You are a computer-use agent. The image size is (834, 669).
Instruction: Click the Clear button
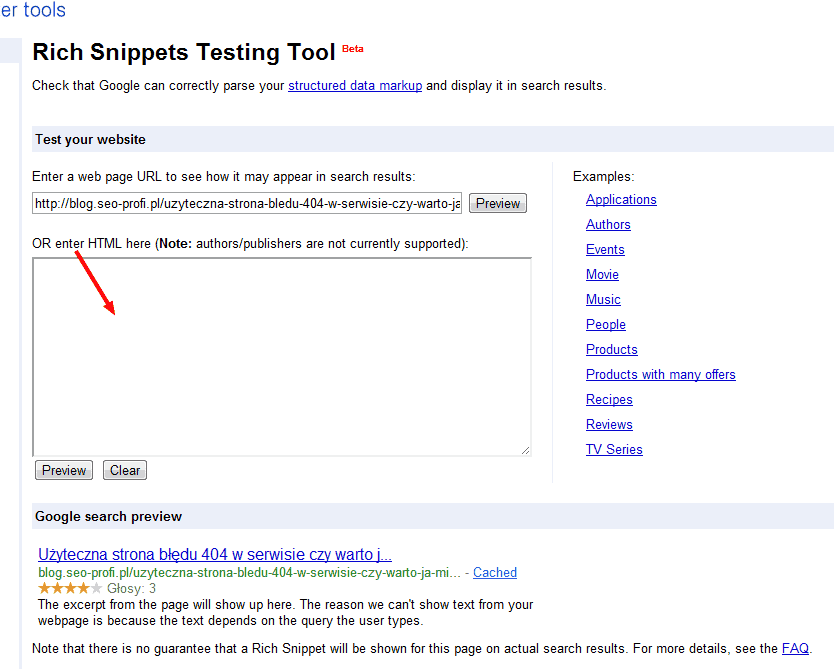(125, 470)
